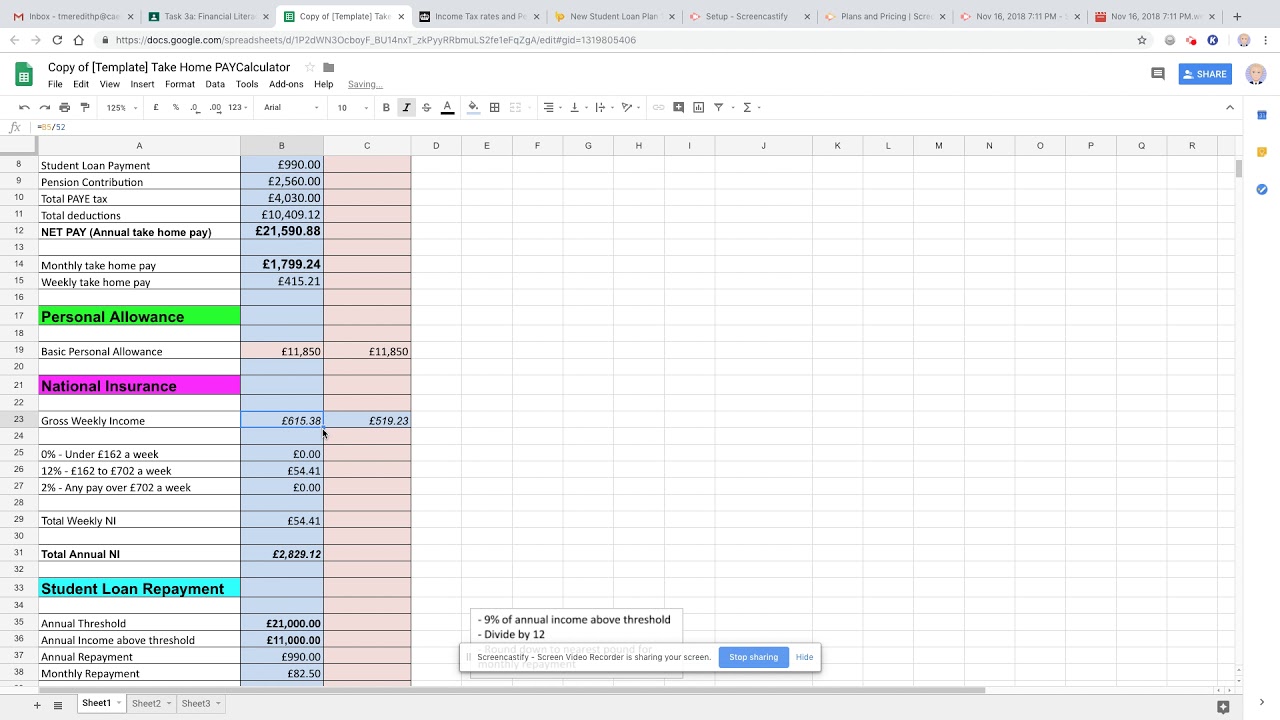Select column D header

[x=436, y=146]
